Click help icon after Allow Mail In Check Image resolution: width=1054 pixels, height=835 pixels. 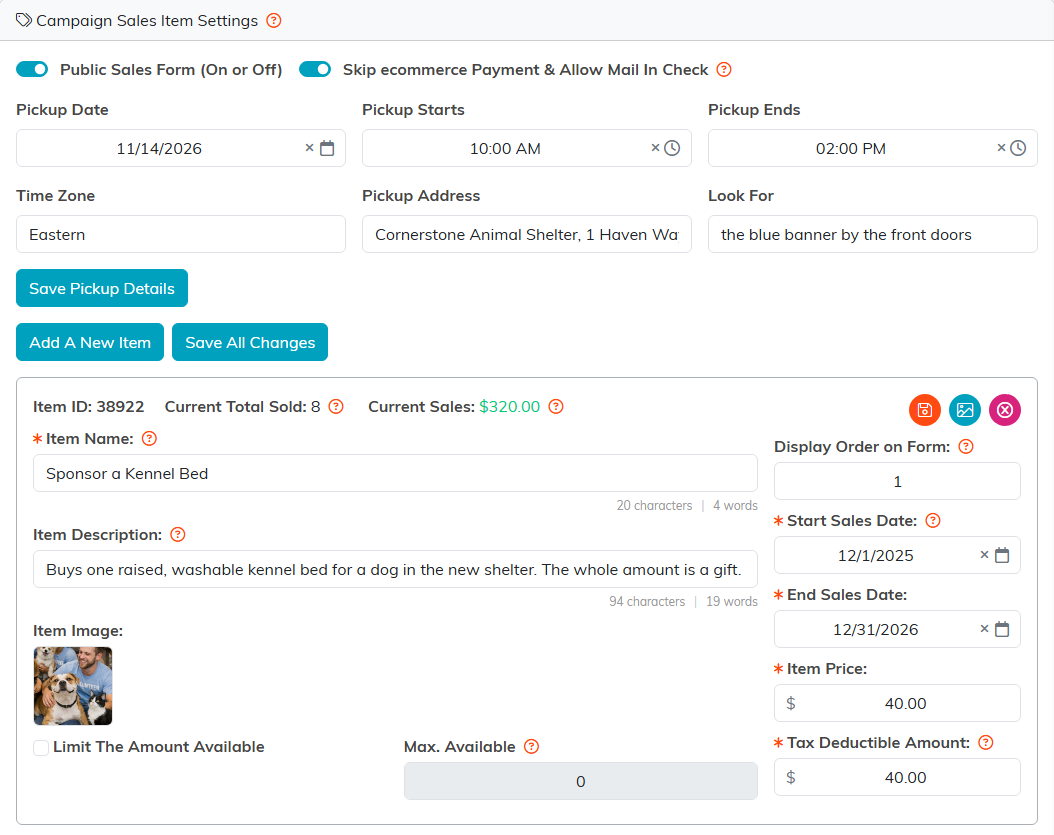pyautogui.click(x=724, y=70)
